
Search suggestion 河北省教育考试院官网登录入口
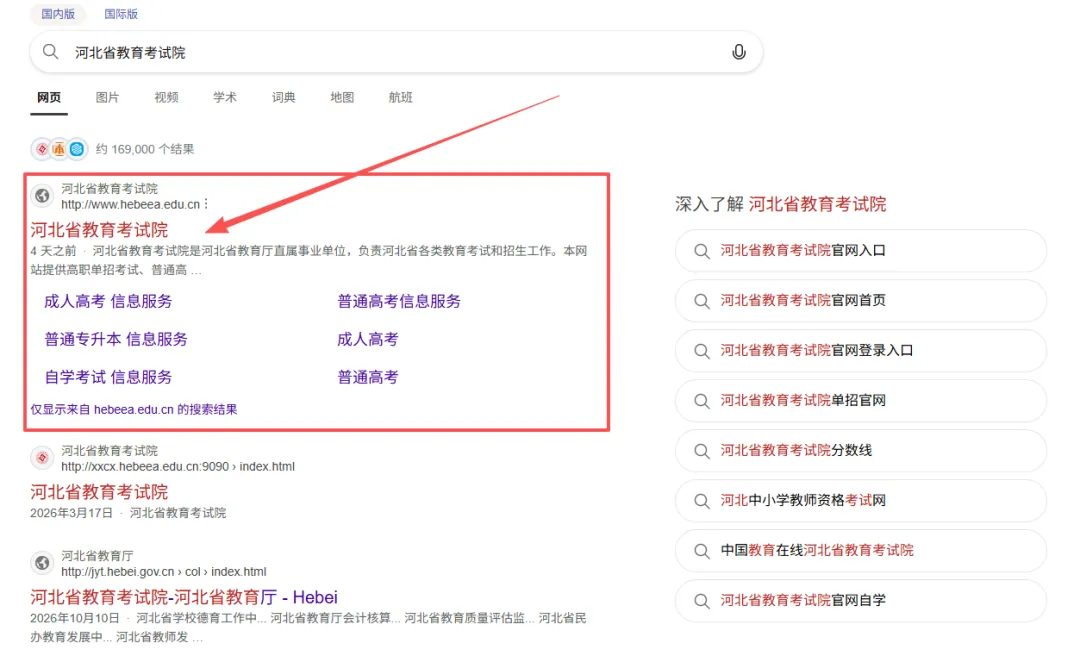pos(861,351)
